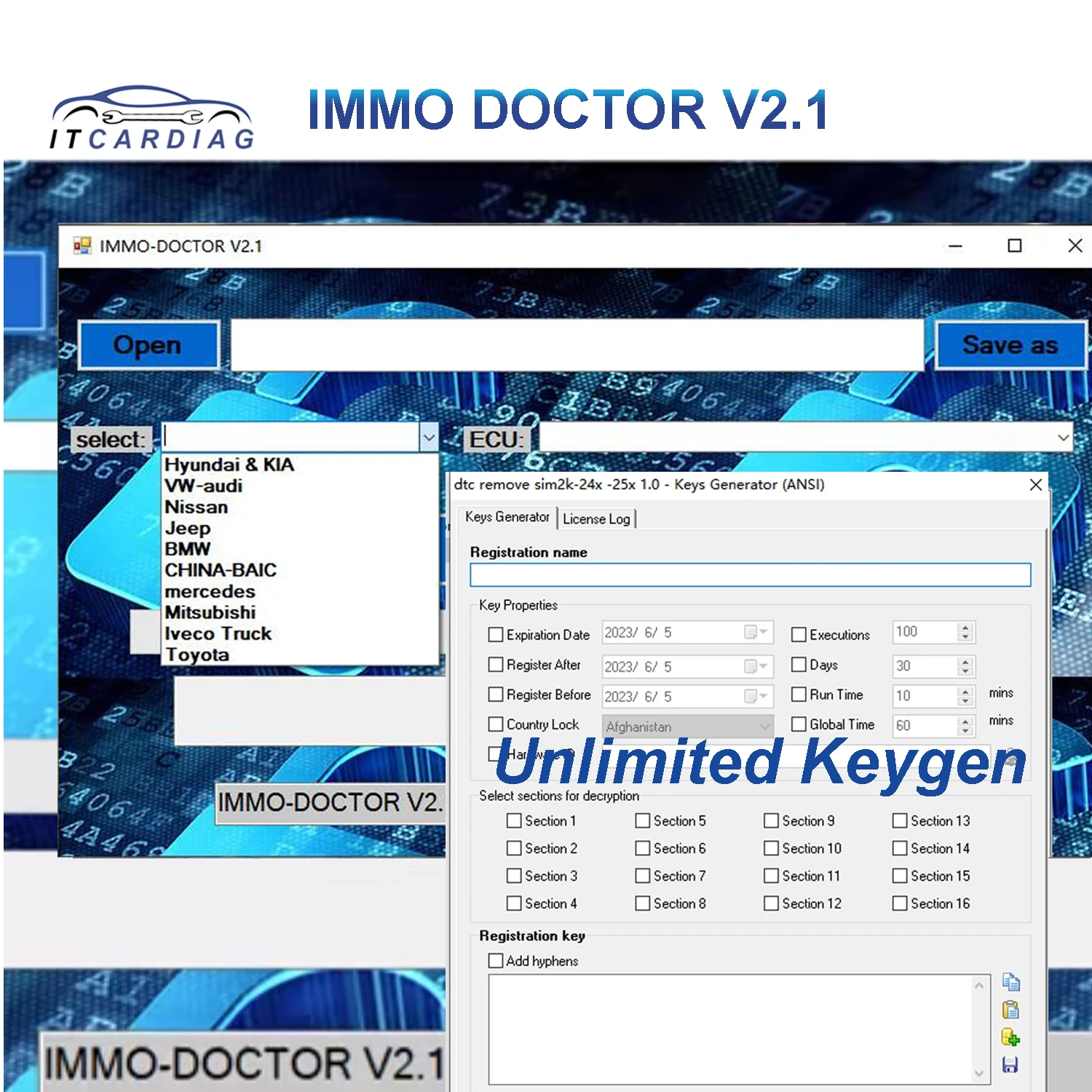Open the Country Lock country dropdown
This screenshot has width=1092, height=1092.
pos(764,726)
